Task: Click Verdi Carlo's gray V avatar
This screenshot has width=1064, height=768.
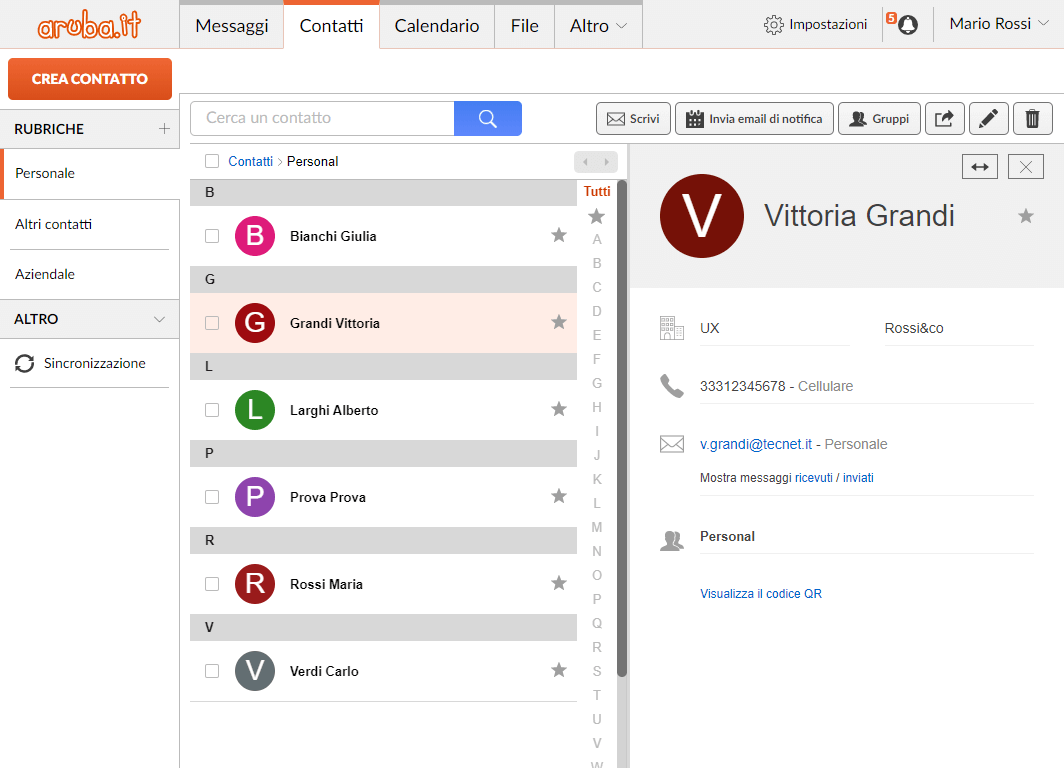Action: tap(254, 671)
